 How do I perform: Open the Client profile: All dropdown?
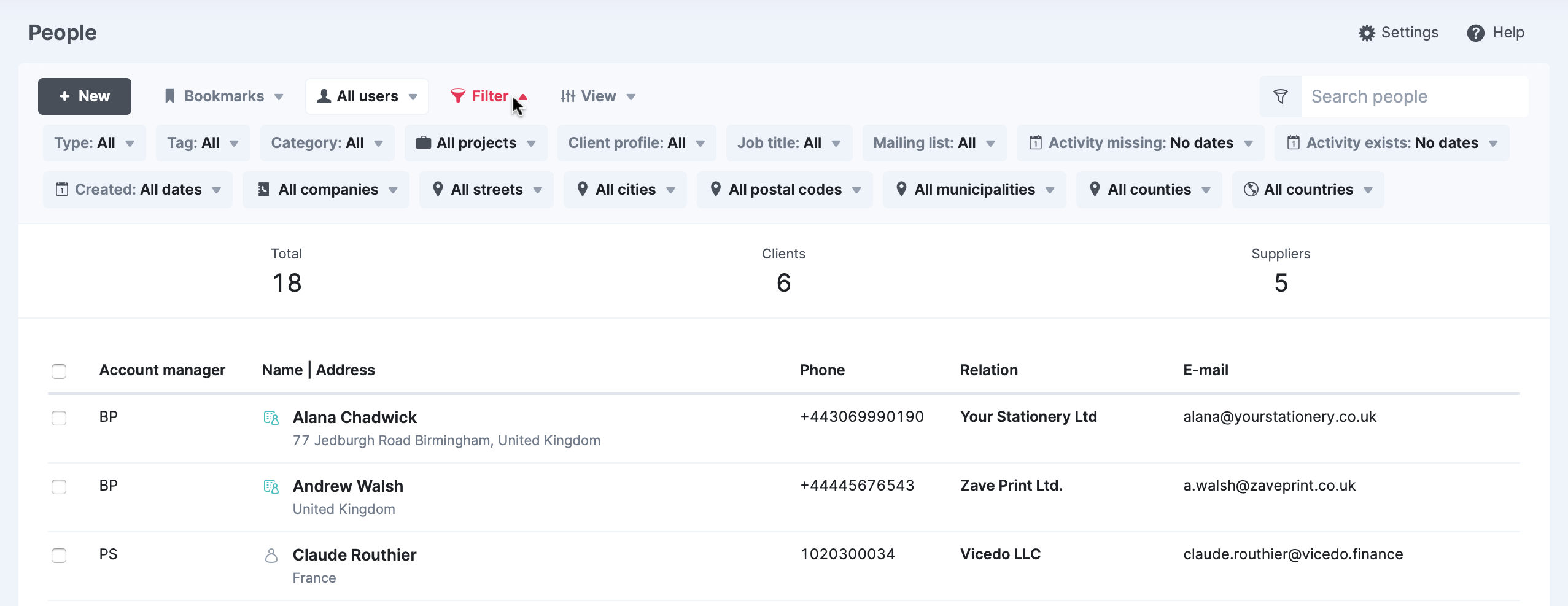pyautogui.click(x=637, y=143)
